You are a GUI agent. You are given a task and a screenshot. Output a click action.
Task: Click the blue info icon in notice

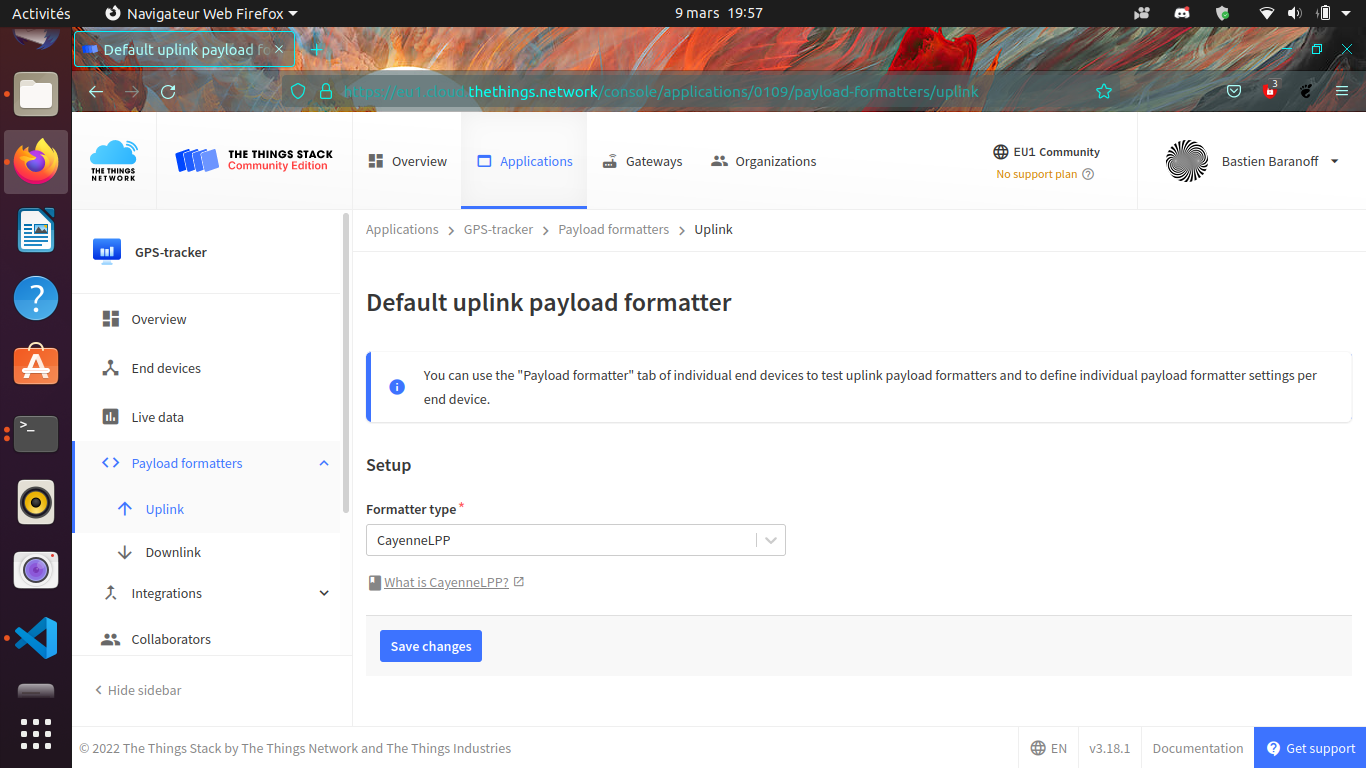coord(397,387)
